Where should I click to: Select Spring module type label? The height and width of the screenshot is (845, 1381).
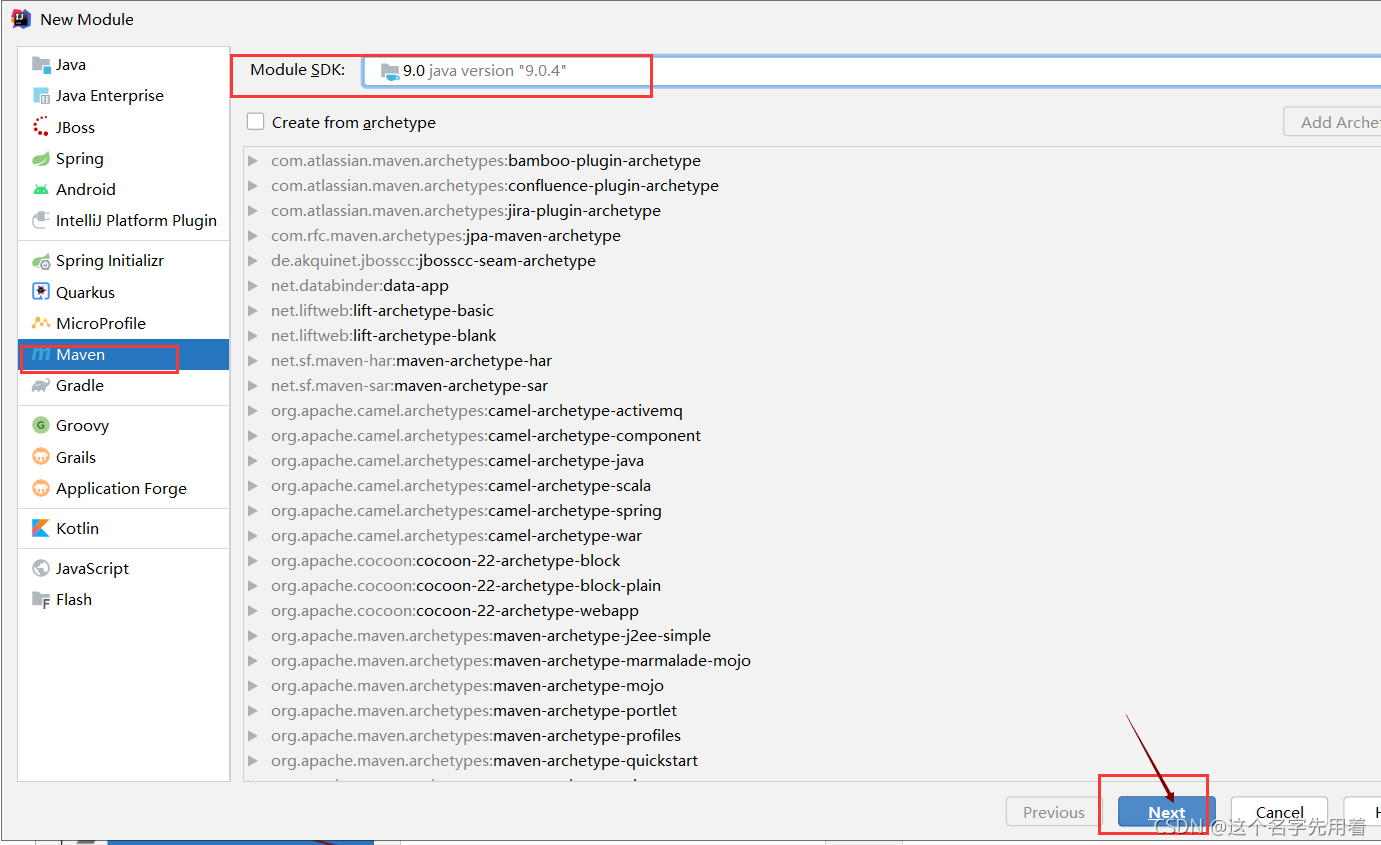(80, 158)
